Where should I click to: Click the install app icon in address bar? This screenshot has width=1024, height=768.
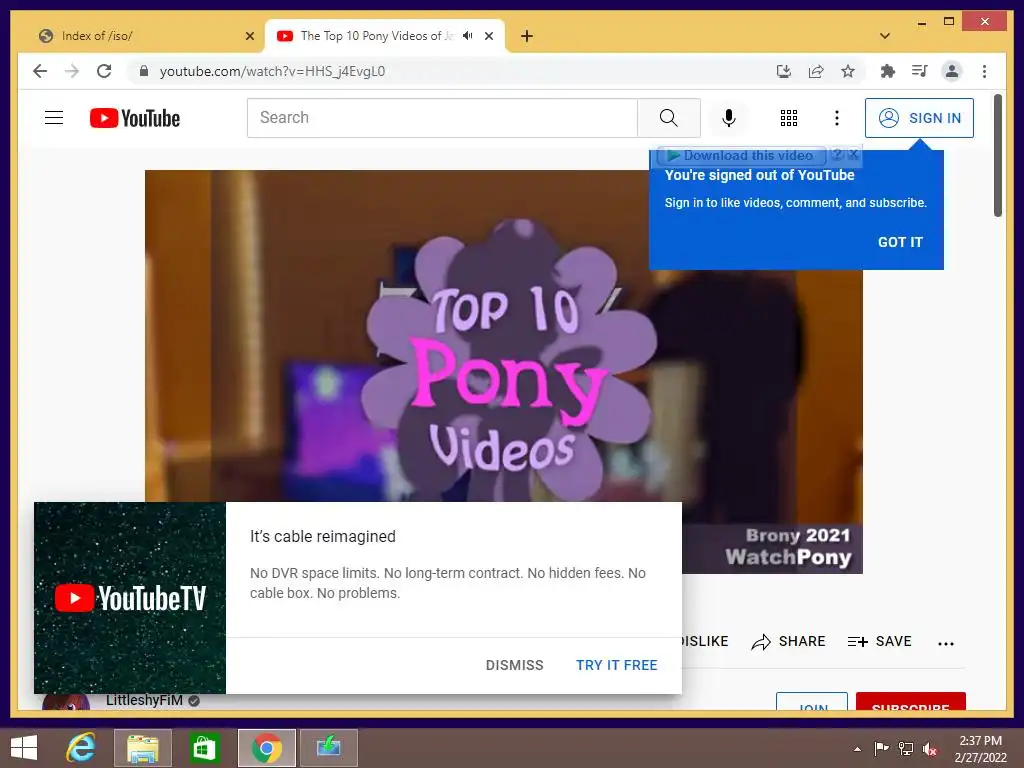784,71
